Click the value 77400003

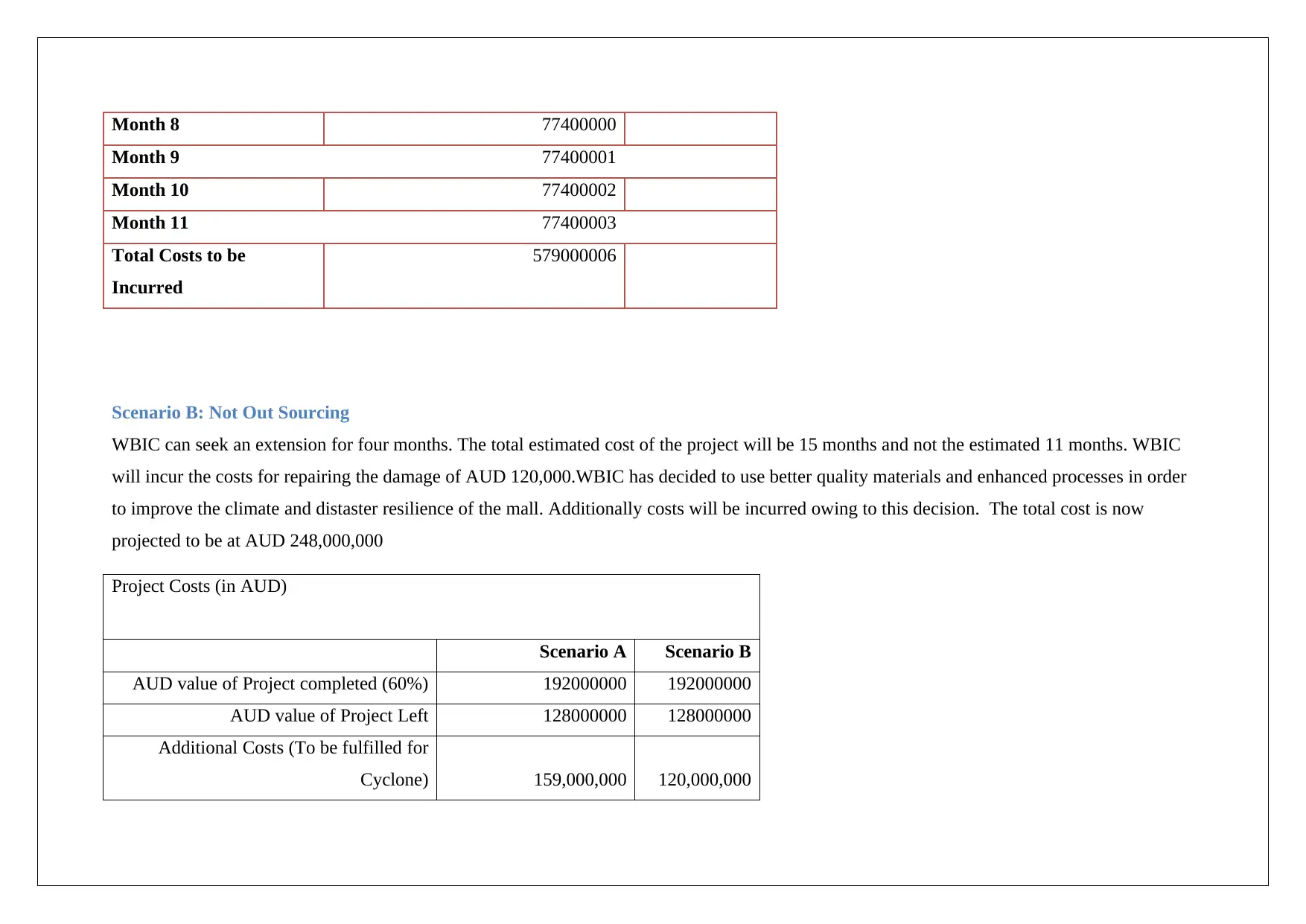click(579, 223)
